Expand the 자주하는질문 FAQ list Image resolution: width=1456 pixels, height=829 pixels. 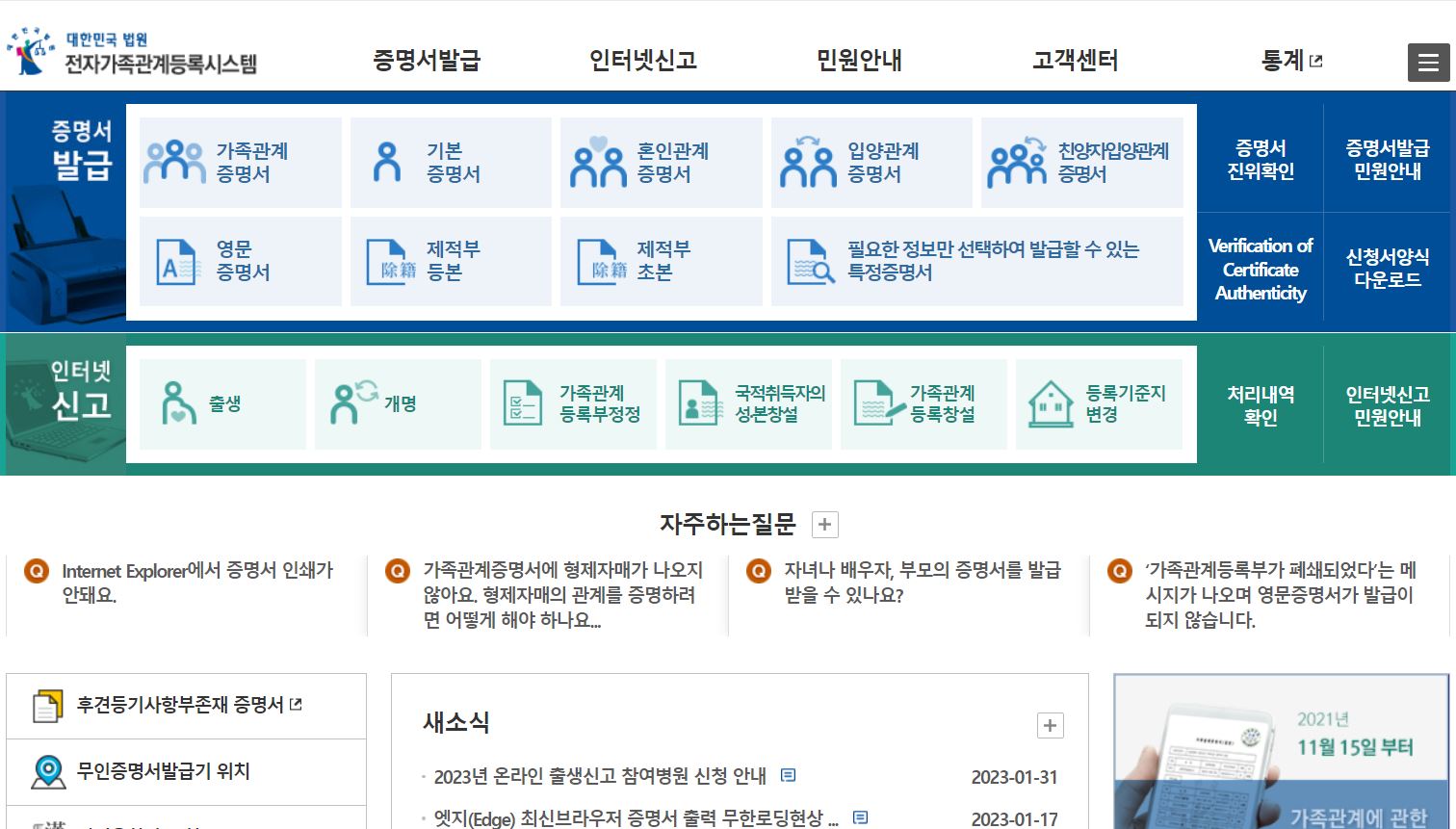tap(823, 524)
